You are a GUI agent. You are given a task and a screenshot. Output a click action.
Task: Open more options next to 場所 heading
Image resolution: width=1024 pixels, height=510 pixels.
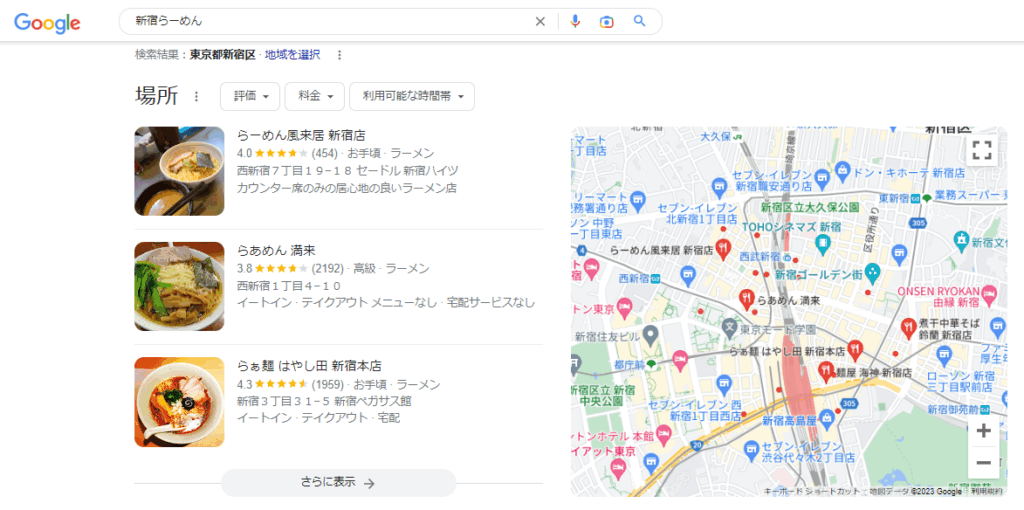click(196, 97)
